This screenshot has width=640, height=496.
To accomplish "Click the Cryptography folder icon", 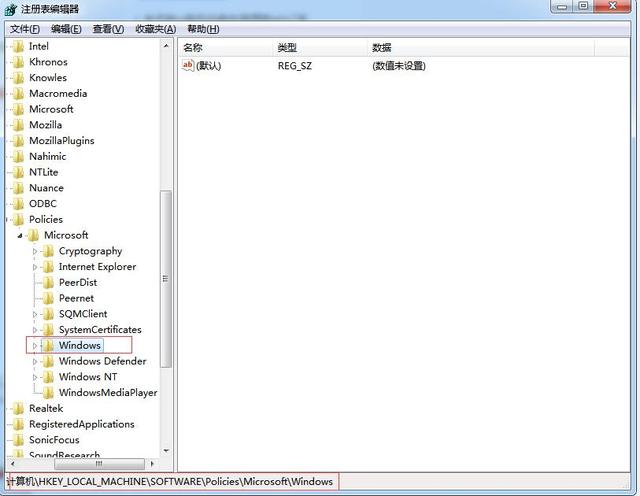I will [48, 251].
